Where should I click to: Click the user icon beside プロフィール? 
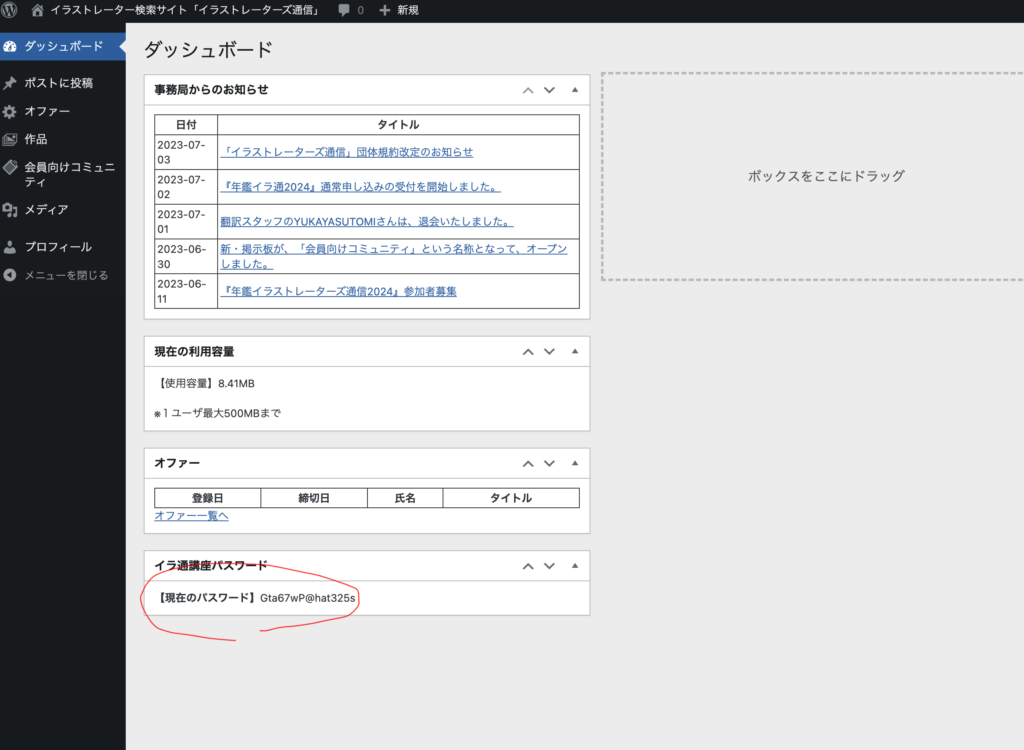[x=10, y=247]
